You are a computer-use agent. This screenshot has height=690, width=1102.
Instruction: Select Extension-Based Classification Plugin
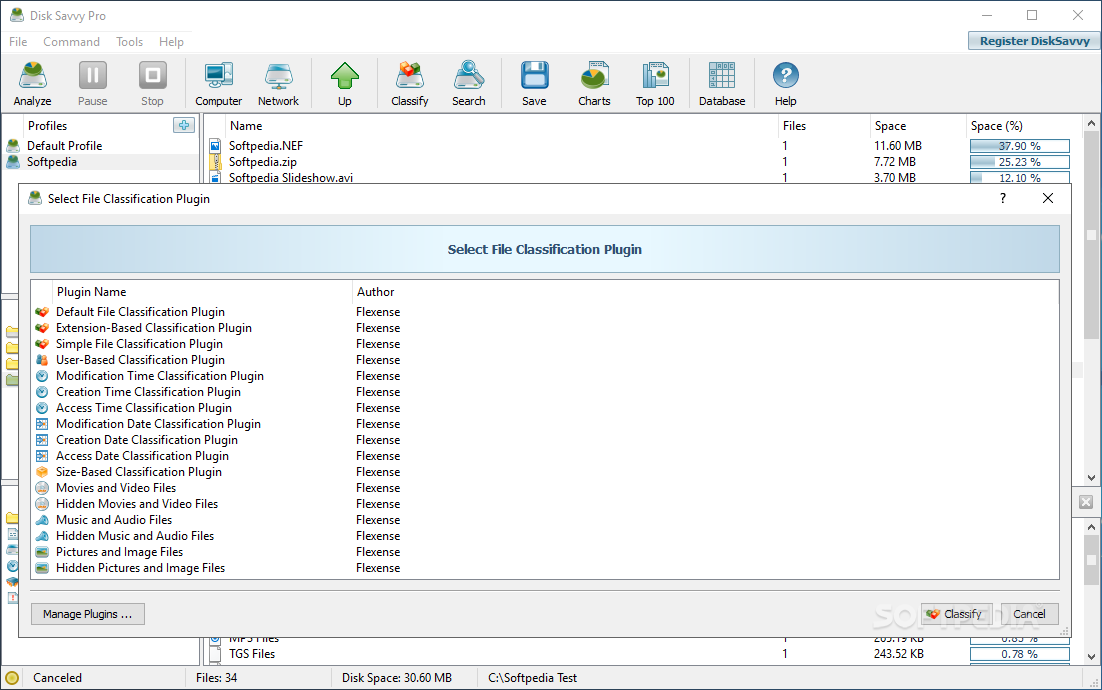coord(154,328)
